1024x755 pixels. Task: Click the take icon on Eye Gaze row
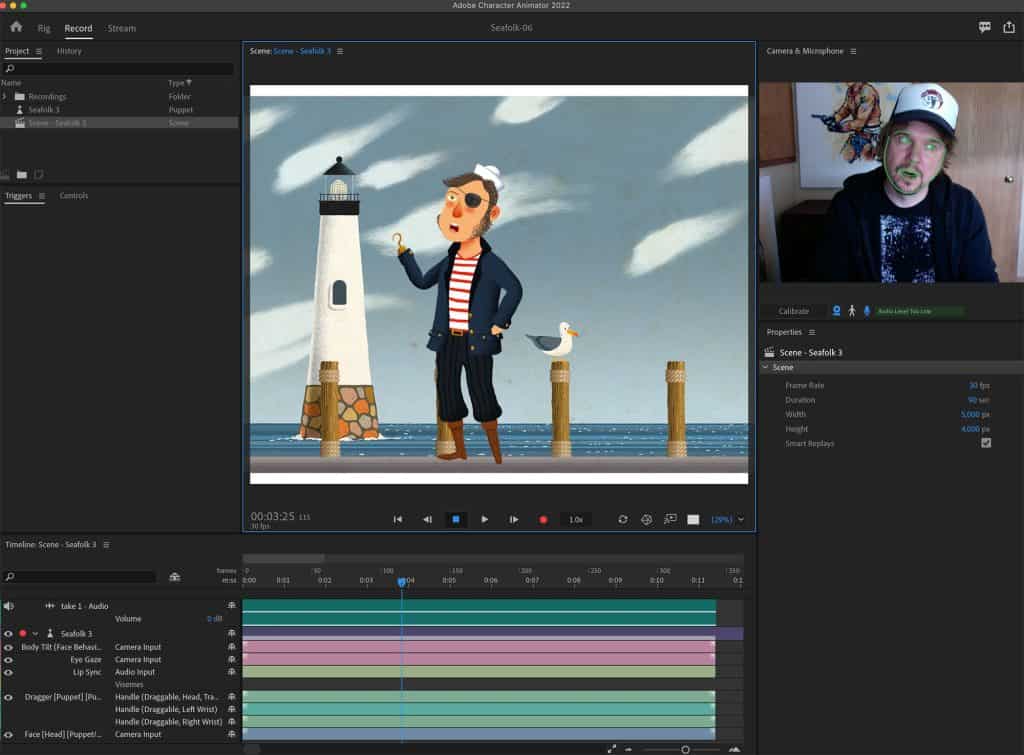coord(231,660)
